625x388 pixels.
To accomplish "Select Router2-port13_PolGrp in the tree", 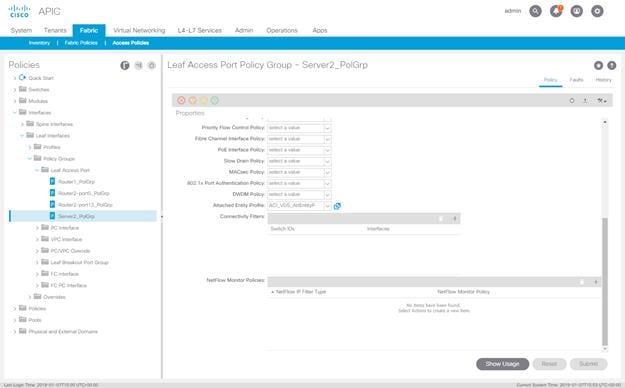I will tap(85, 205).
